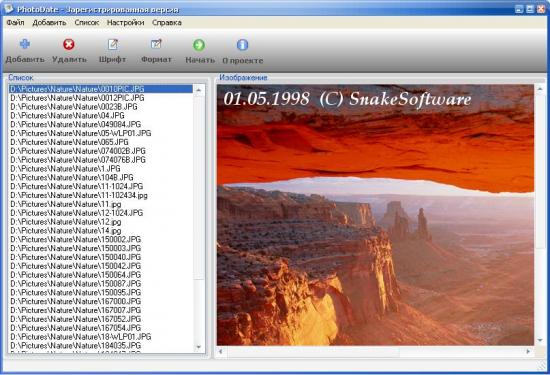Click the file list scroll up arrow

tap(199, 90)
